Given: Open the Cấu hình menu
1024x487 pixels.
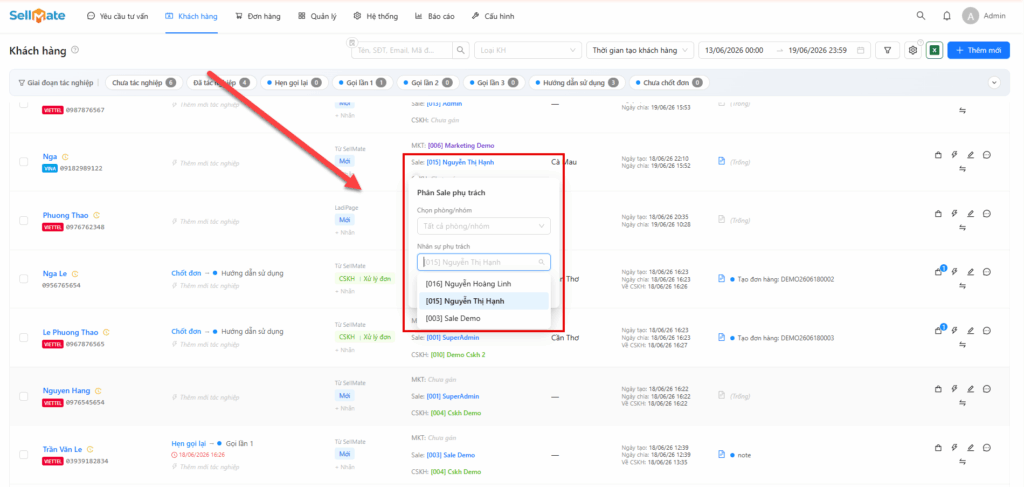Looking at the screenshot, I should (x=493, y=16).
